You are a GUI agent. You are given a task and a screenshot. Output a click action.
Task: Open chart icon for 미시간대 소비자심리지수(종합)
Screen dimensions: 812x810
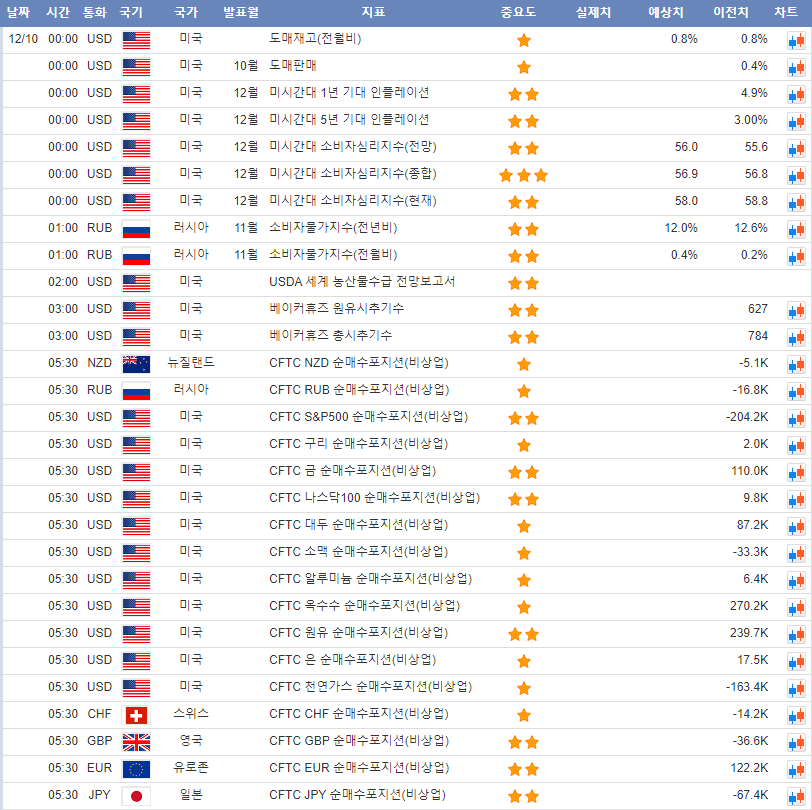[795, 175]
